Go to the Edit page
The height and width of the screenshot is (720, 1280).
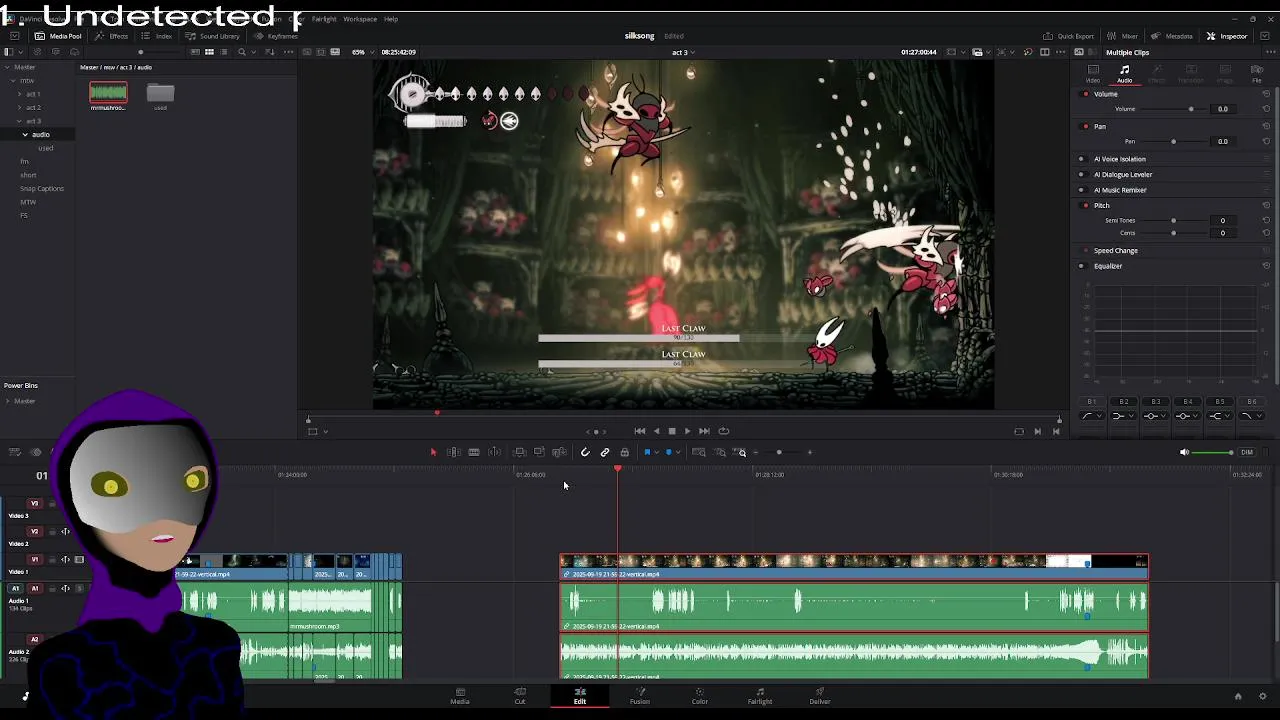pyautogui.click(x=580, y=696)
